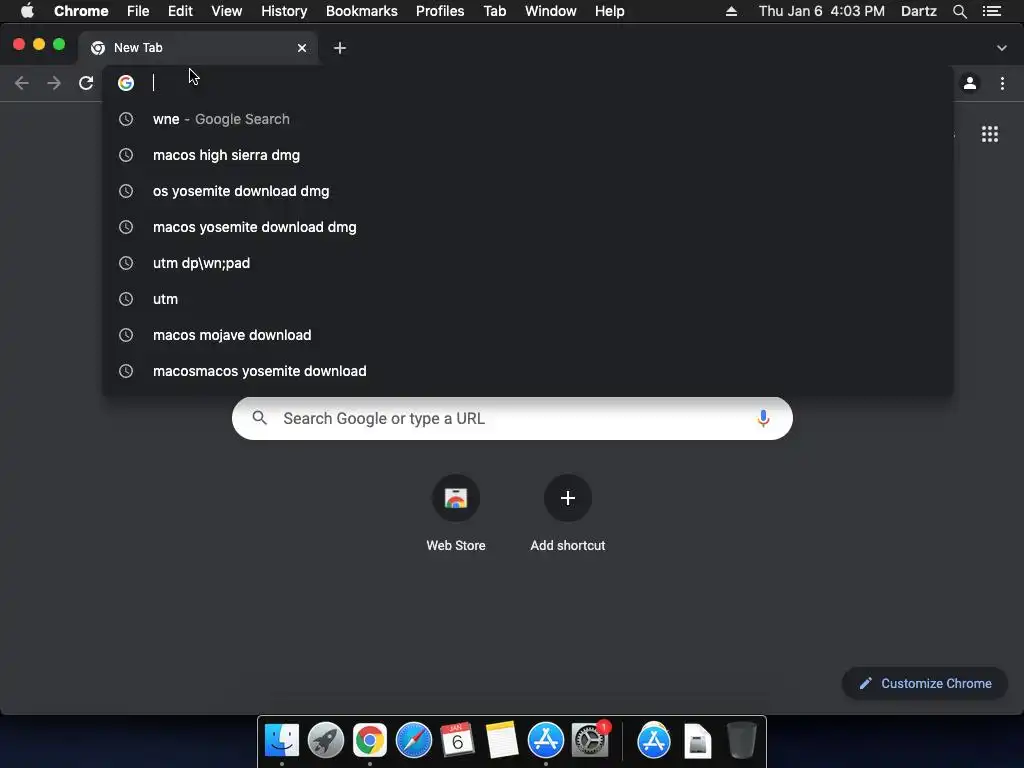Click the magnifier icon in the Google search box
Viewport: 1024px width, 768px height.
pyautogui.click(x=259, y=418)
